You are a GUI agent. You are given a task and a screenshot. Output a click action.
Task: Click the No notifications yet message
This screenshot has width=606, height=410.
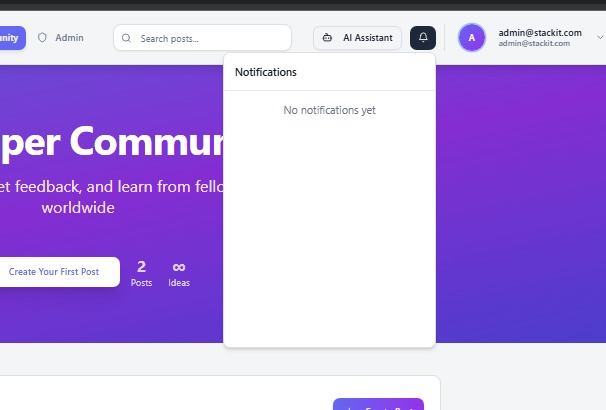329,110
